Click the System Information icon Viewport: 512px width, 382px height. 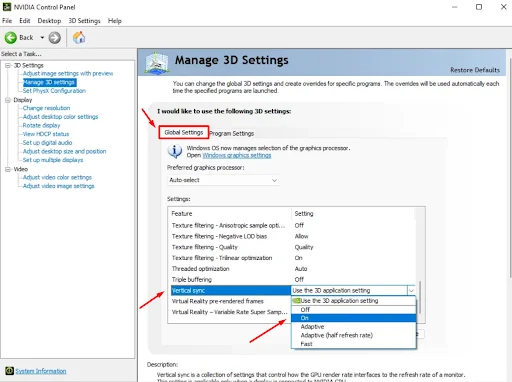pos(9,371)
